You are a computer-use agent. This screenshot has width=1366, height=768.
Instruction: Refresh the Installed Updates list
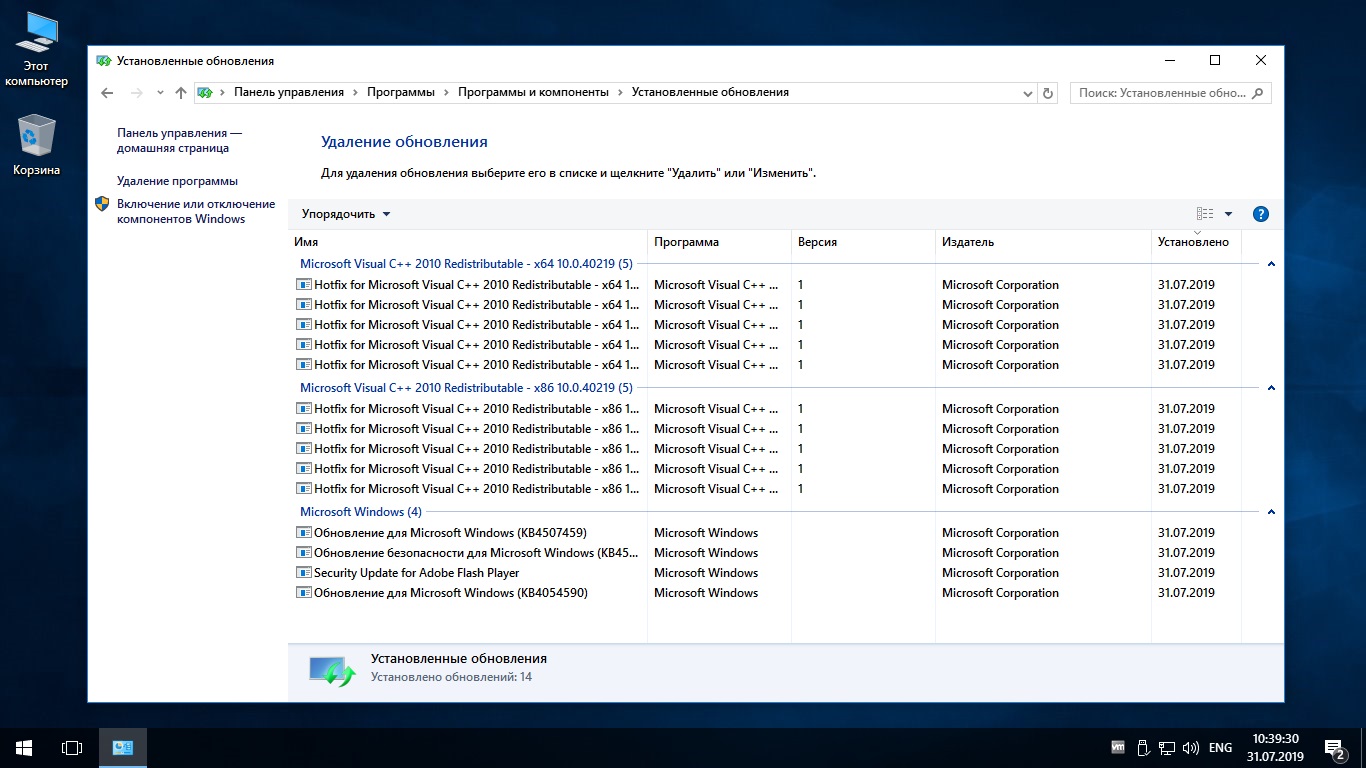pyautogui.click(x=1048, y=93)
